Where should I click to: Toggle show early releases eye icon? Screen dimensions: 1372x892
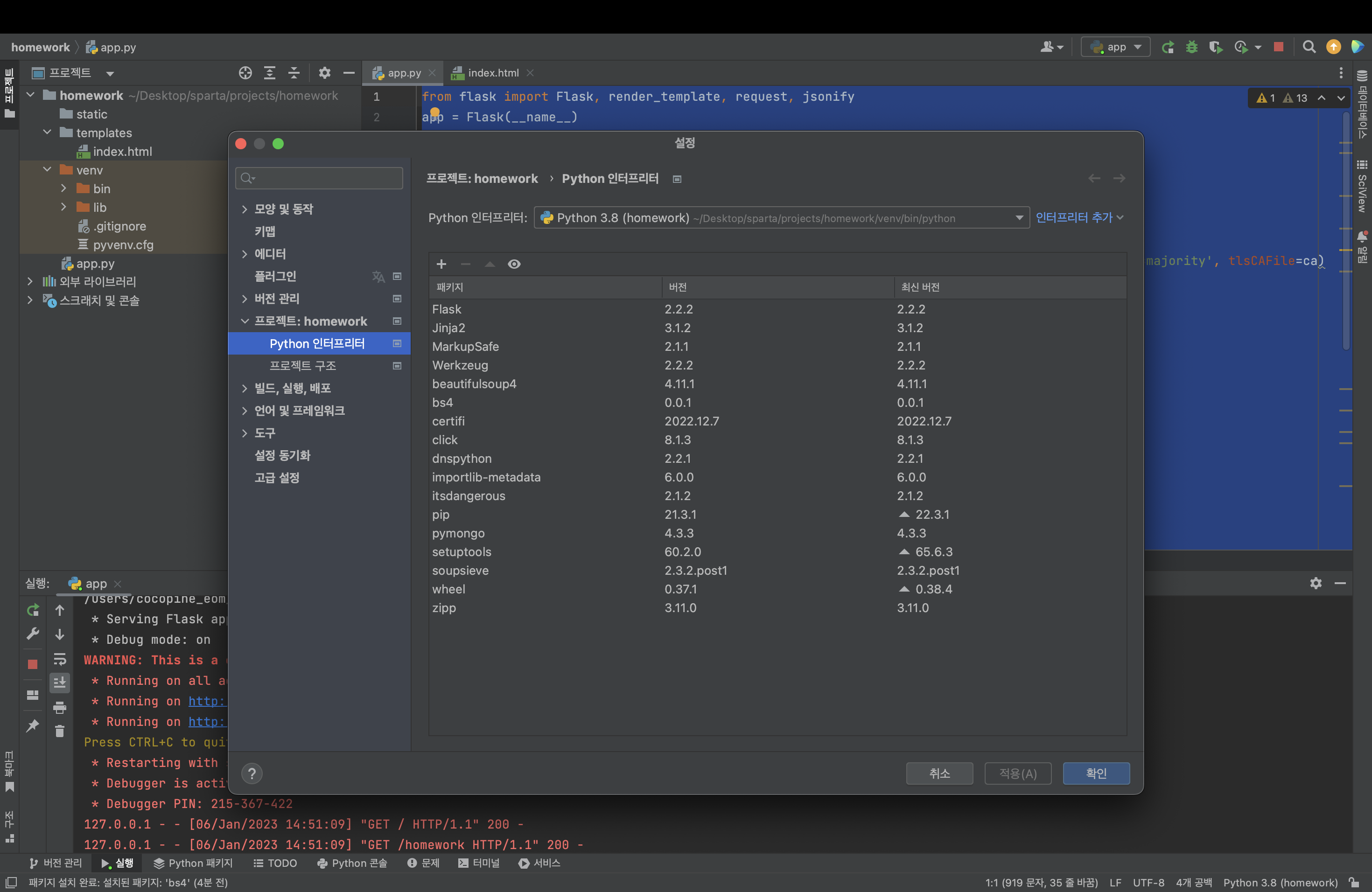point(514,264)
